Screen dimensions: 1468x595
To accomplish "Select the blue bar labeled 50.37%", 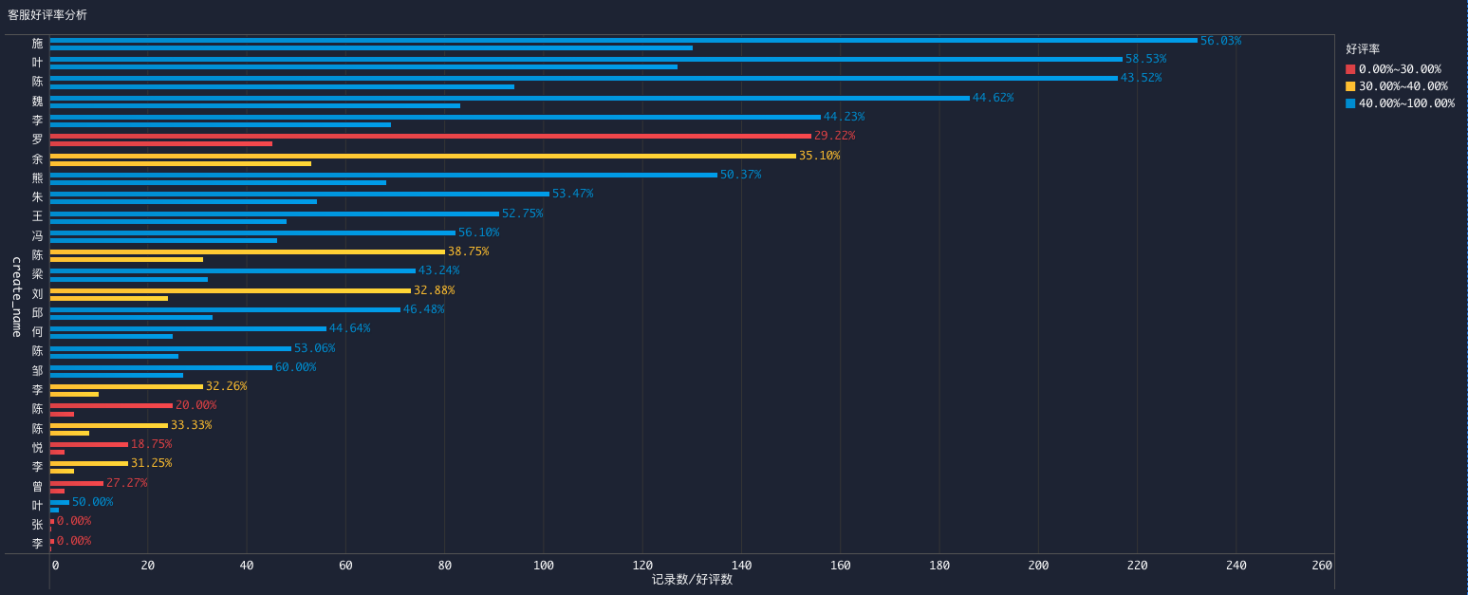I will point(383,174).
